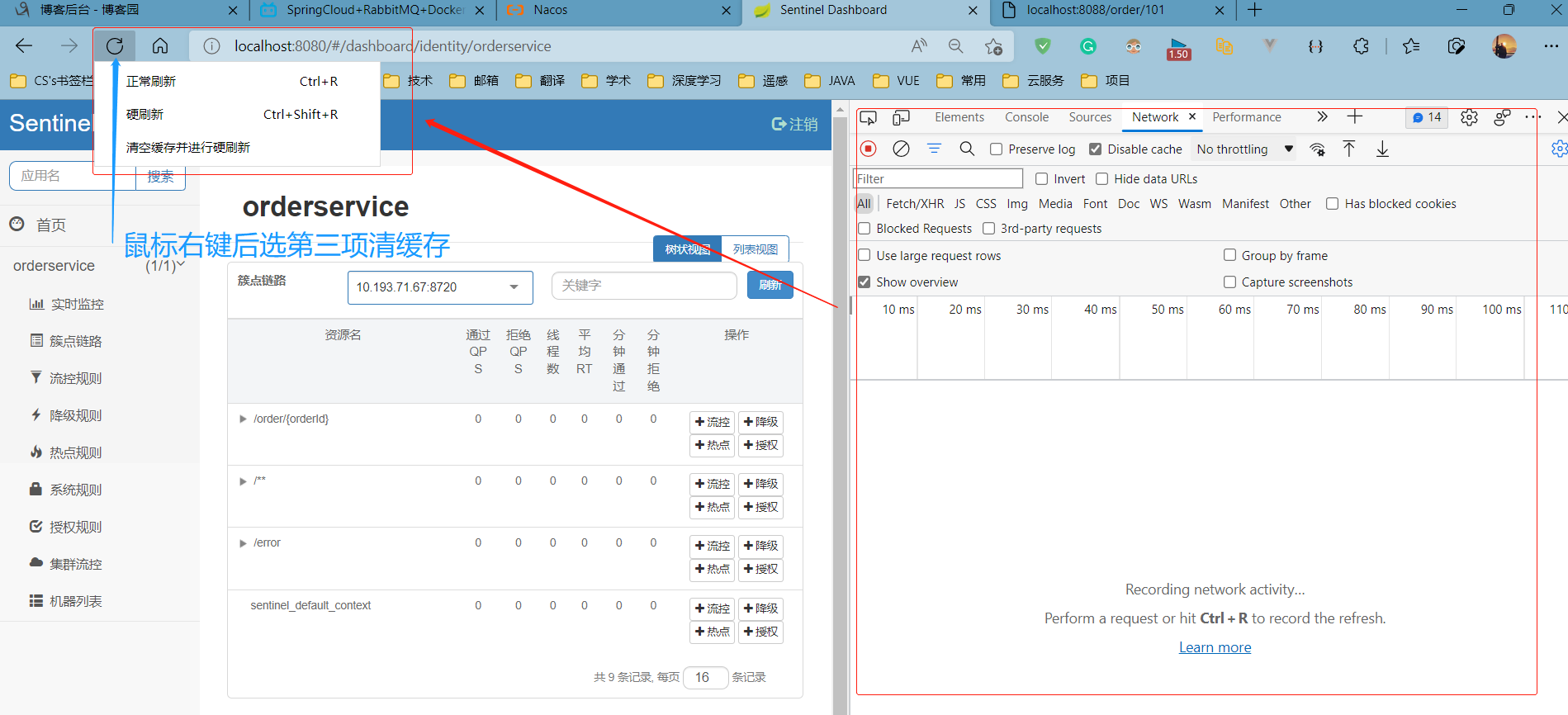Open the browser extensions puzzle icon
The width and height of the screenshot is (1568, 715).
point(1361,46)
